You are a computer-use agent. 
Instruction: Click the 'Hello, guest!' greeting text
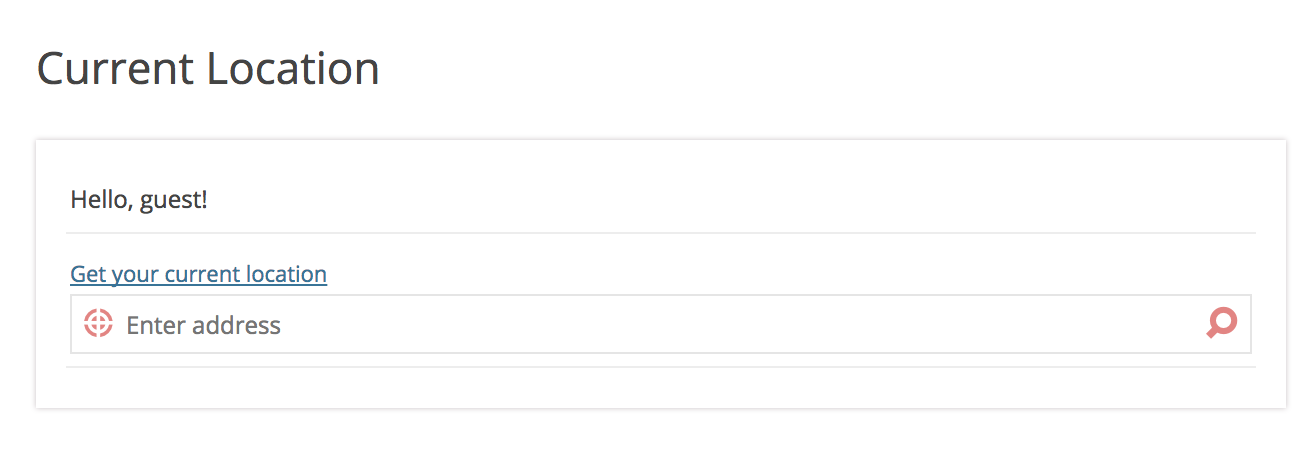point(139,200)
